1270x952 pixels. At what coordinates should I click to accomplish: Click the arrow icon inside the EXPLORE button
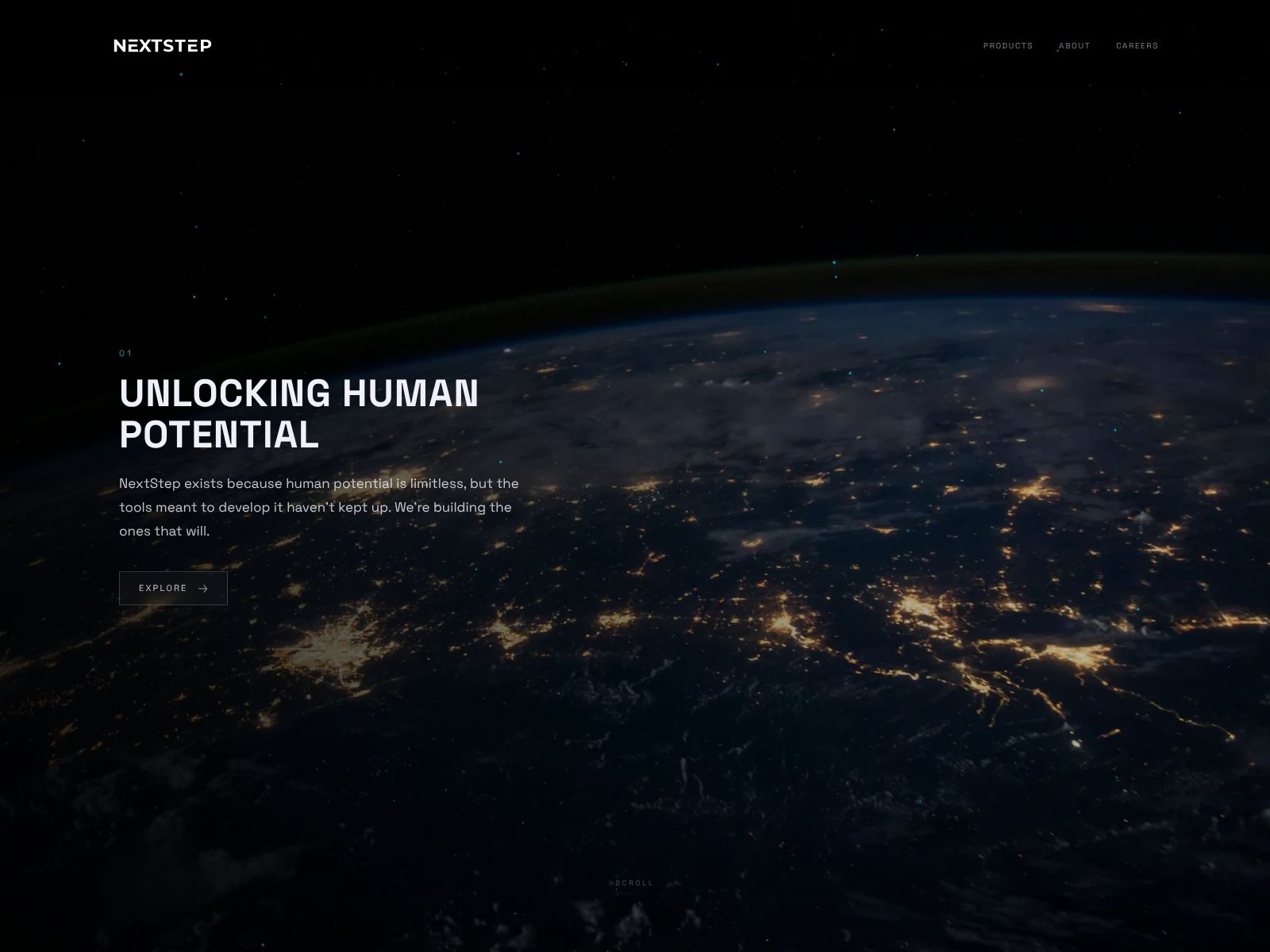click(x=203, y=588)
